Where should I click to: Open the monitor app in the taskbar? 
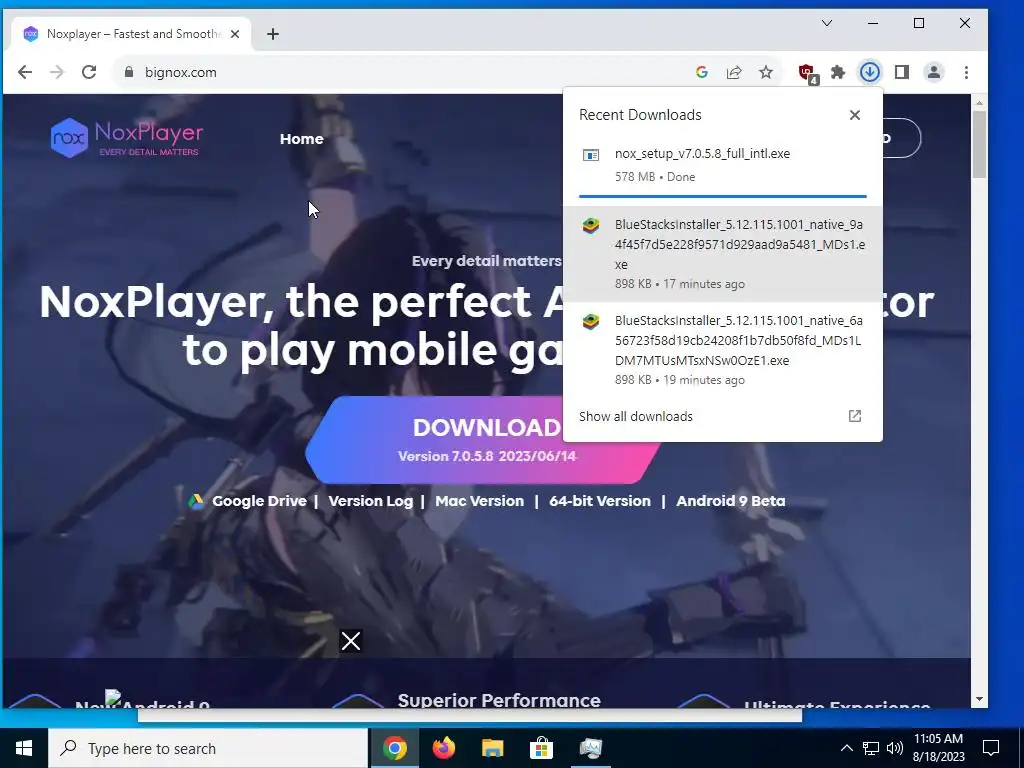point(590,748)
